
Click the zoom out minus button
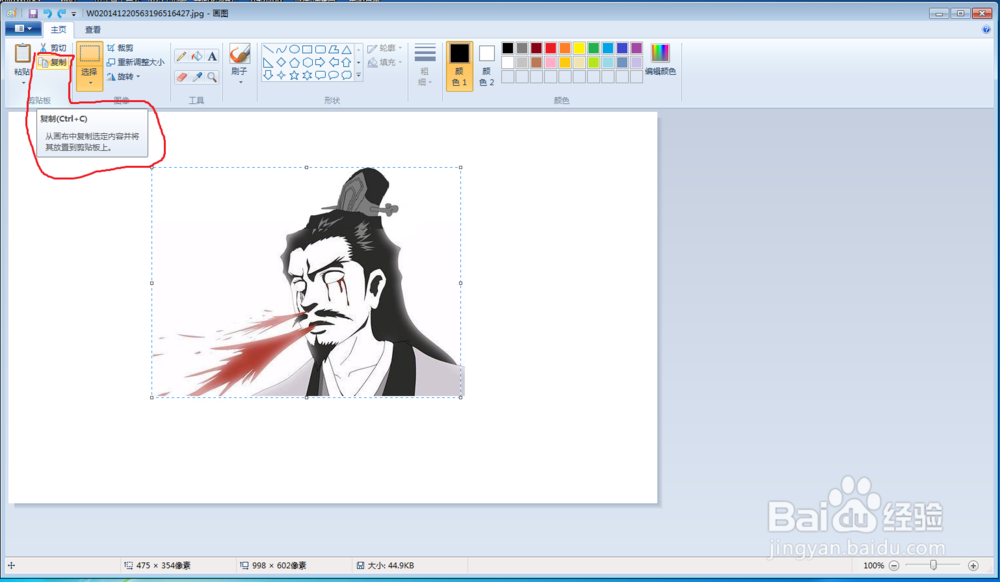[x=894, y=565]
